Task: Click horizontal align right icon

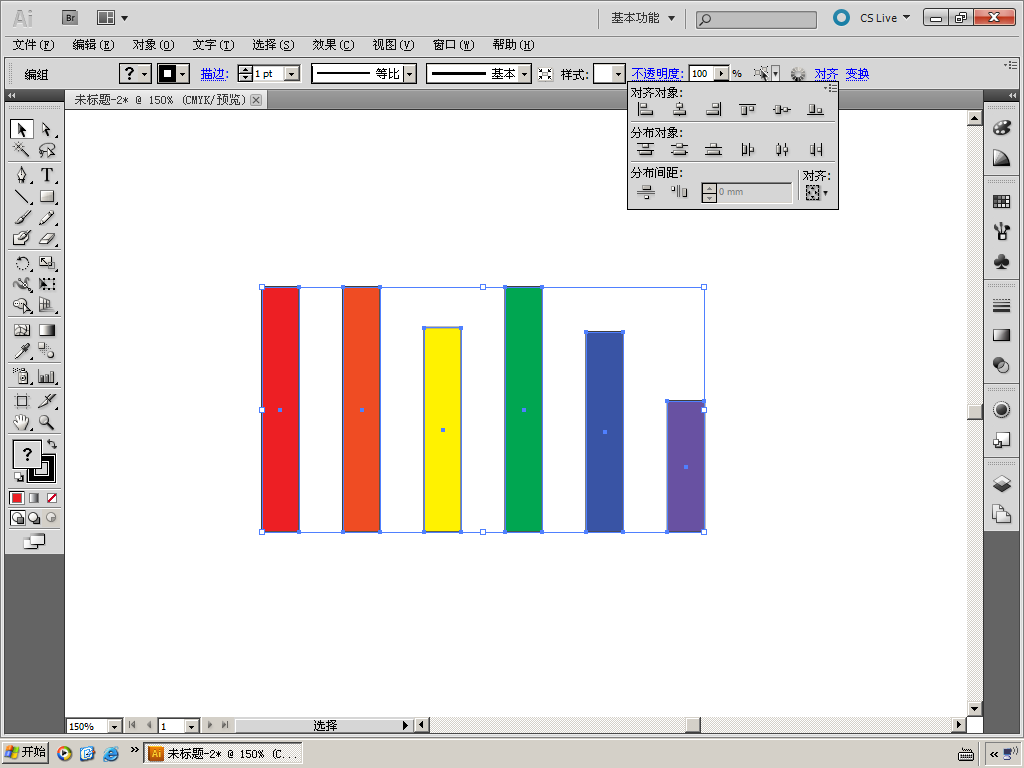Action: pos(714,110)
